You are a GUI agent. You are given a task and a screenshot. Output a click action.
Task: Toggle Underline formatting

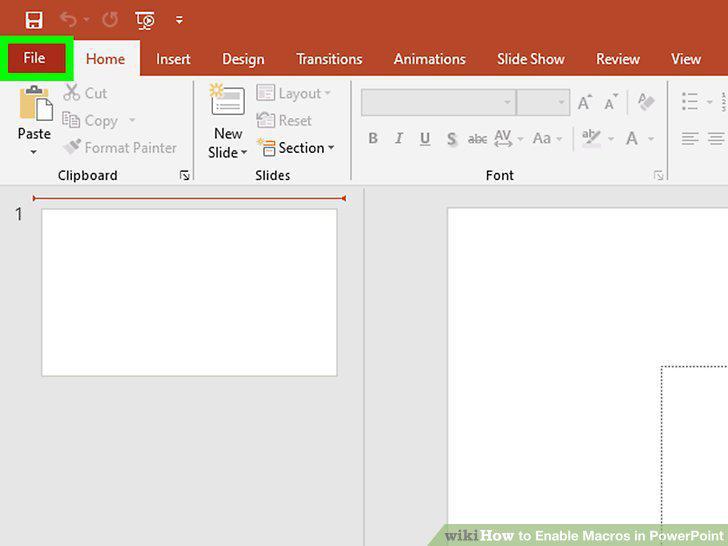point(424,138)
